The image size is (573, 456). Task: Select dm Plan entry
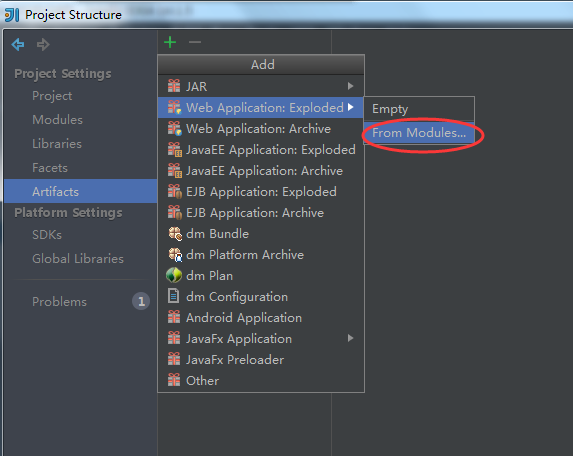(261, 276)
